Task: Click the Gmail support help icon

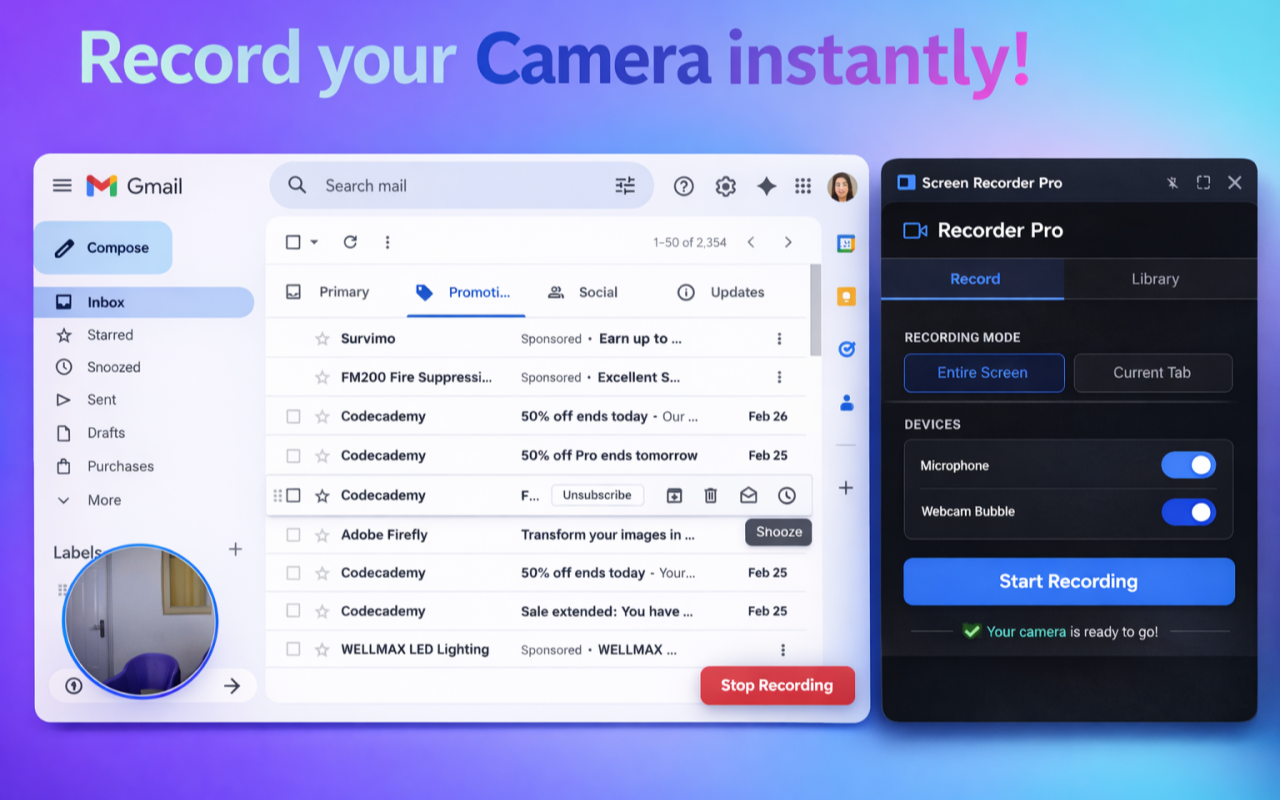Action: coord(684,186)
